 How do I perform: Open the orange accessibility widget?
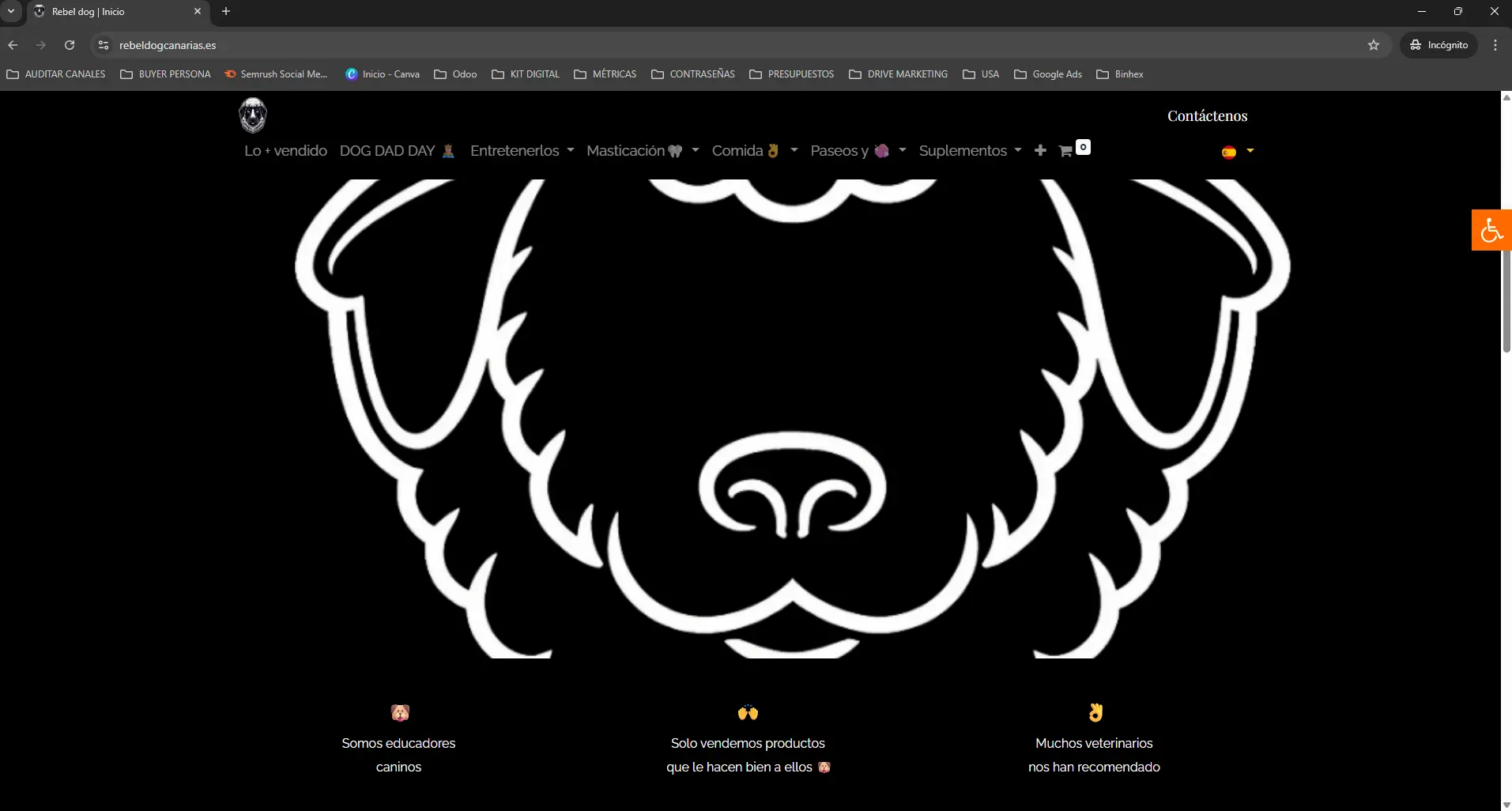point(1491,230)
